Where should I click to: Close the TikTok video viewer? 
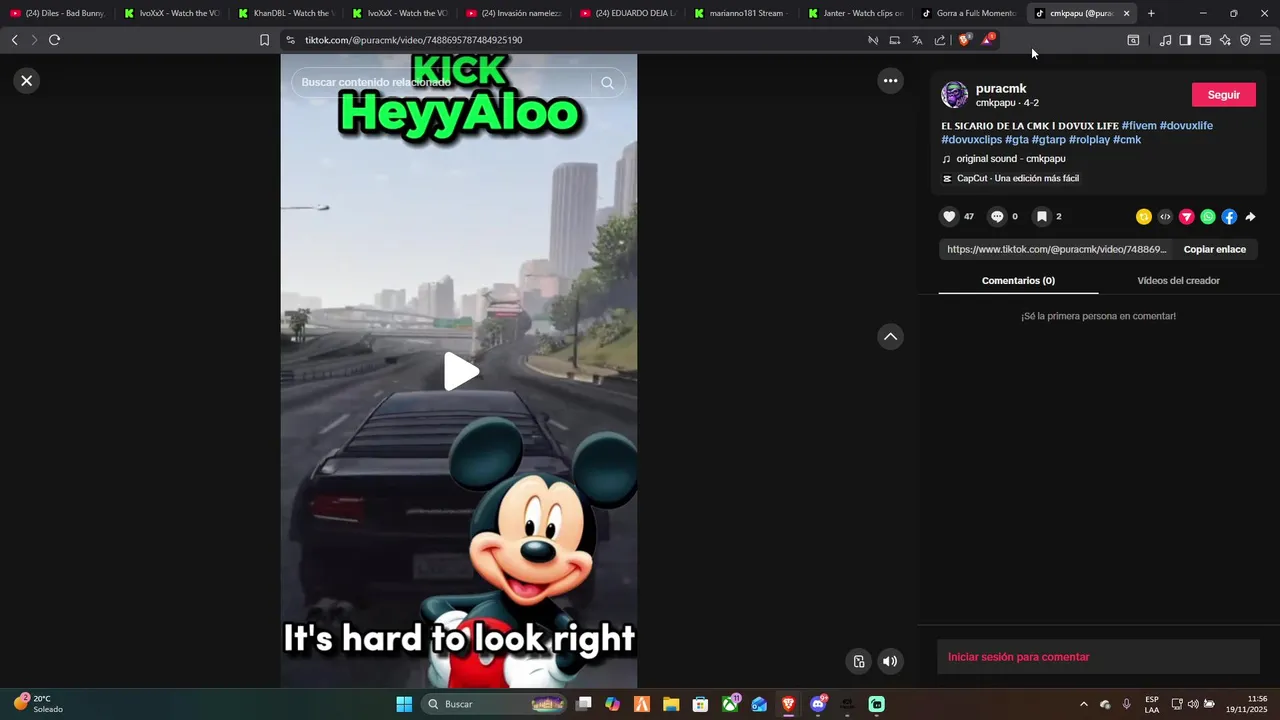point(27,81)
